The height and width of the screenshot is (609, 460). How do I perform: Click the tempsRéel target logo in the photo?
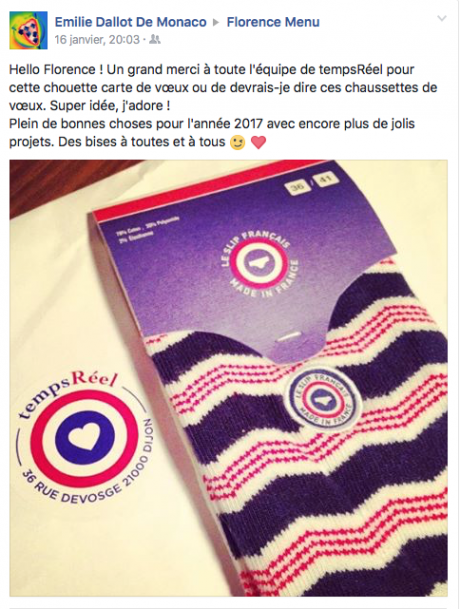(x=85, y=438)
